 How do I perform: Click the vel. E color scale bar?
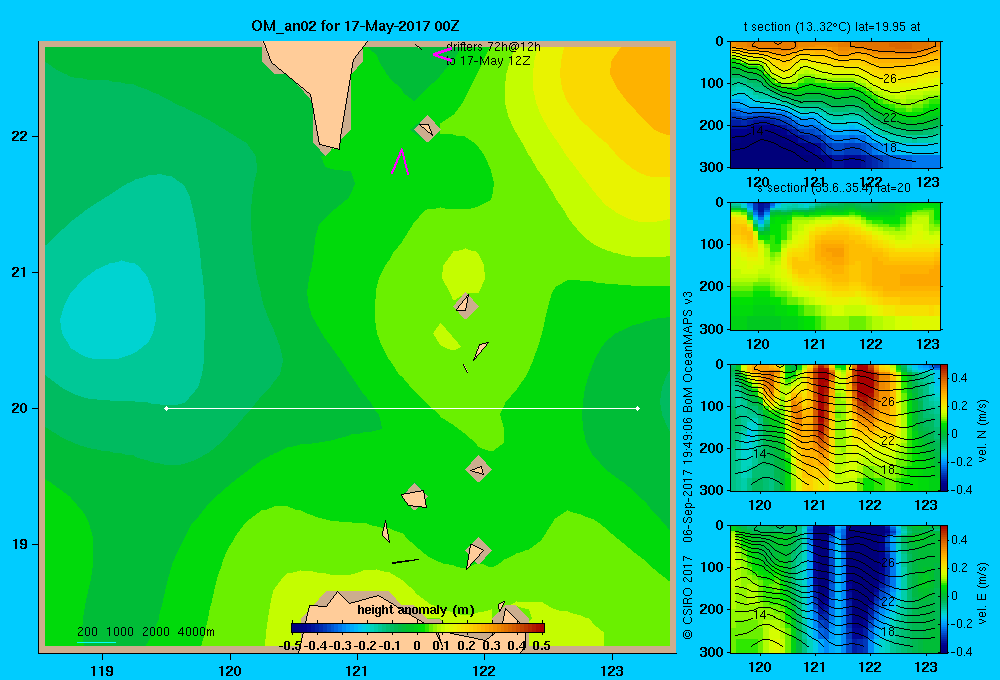(x=945, y=589)
